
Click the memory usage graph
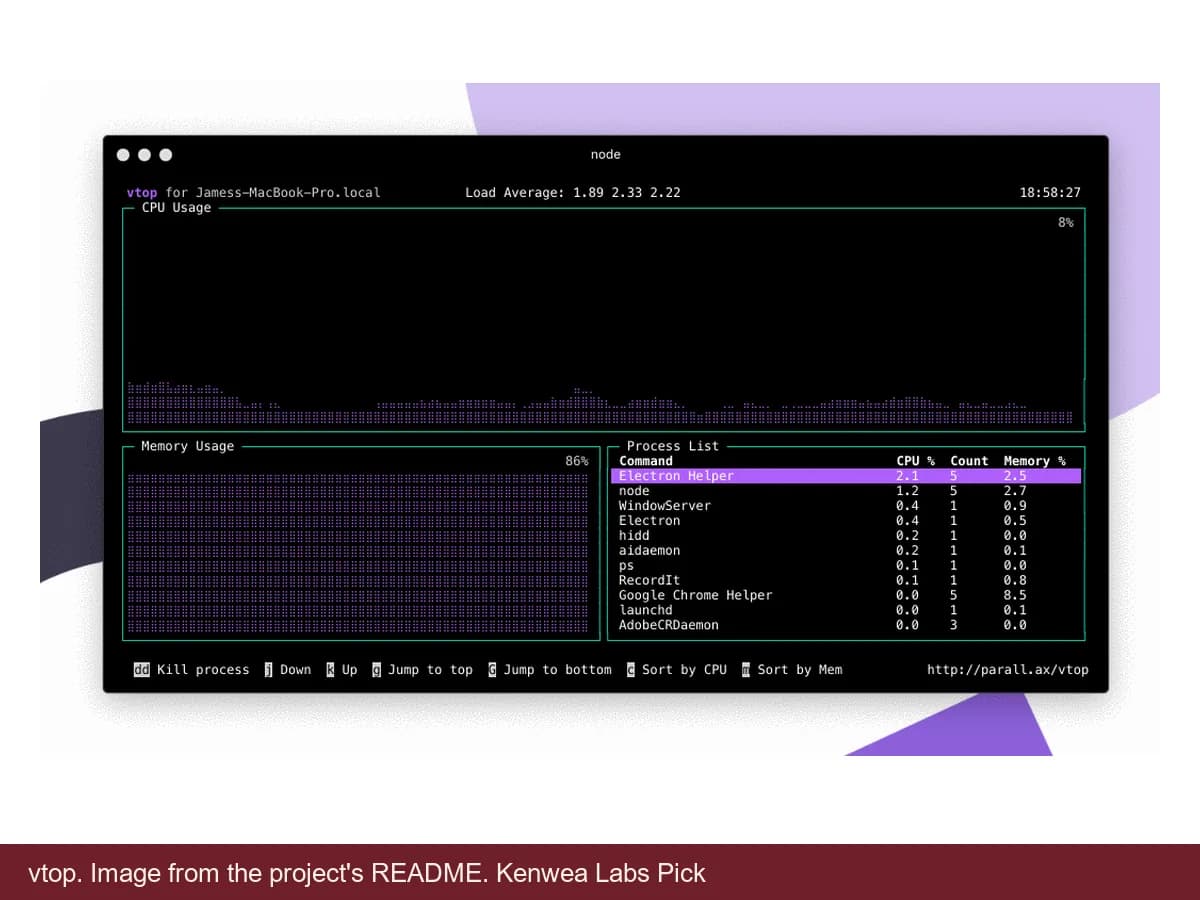pyautogui.click(x=358, y=553)
